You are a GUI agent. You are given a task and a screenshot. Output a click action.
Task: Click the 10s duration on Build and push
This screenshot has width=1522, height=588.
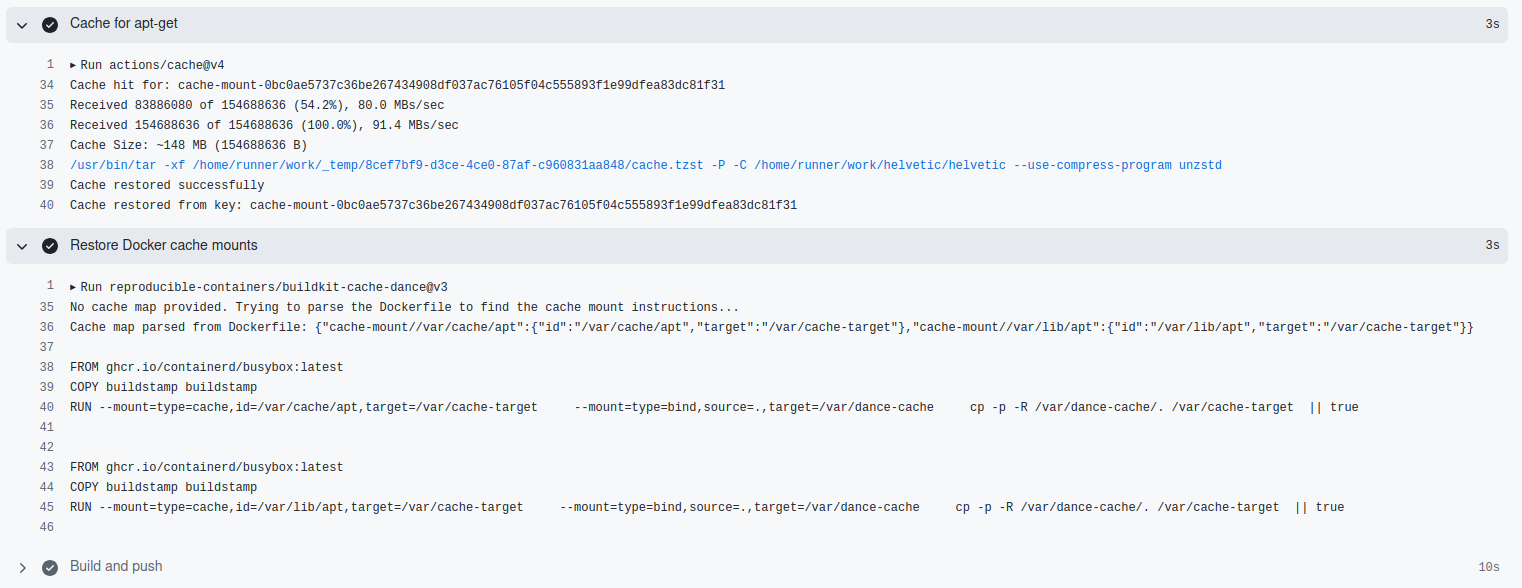click(1491, 566)
